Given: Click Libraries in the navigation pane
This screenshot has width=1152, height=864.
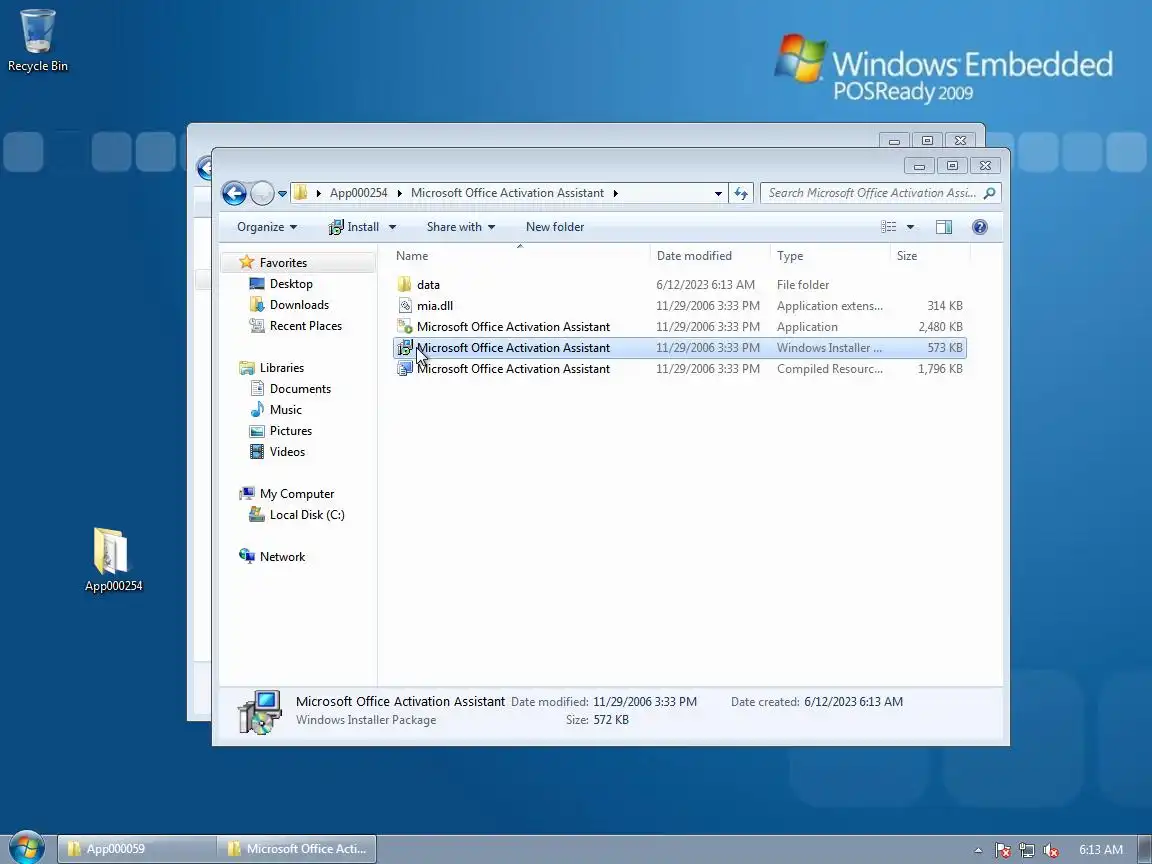Looking at the screenshot, I should click(281, 368).
